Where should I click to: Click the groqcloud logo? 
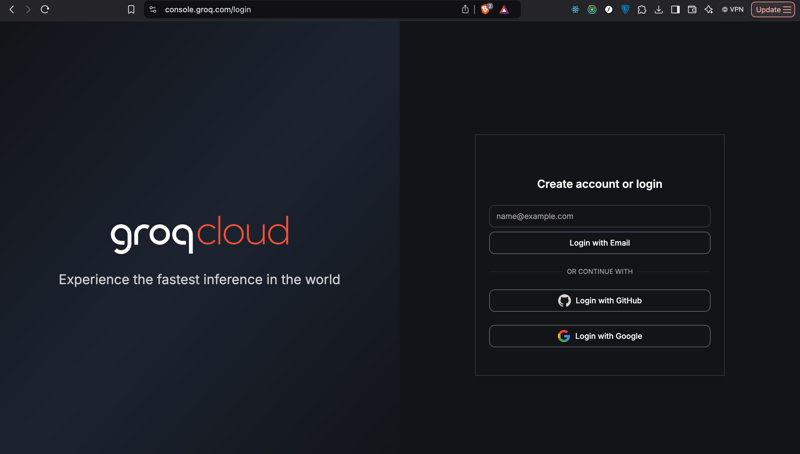coord(199,235)
